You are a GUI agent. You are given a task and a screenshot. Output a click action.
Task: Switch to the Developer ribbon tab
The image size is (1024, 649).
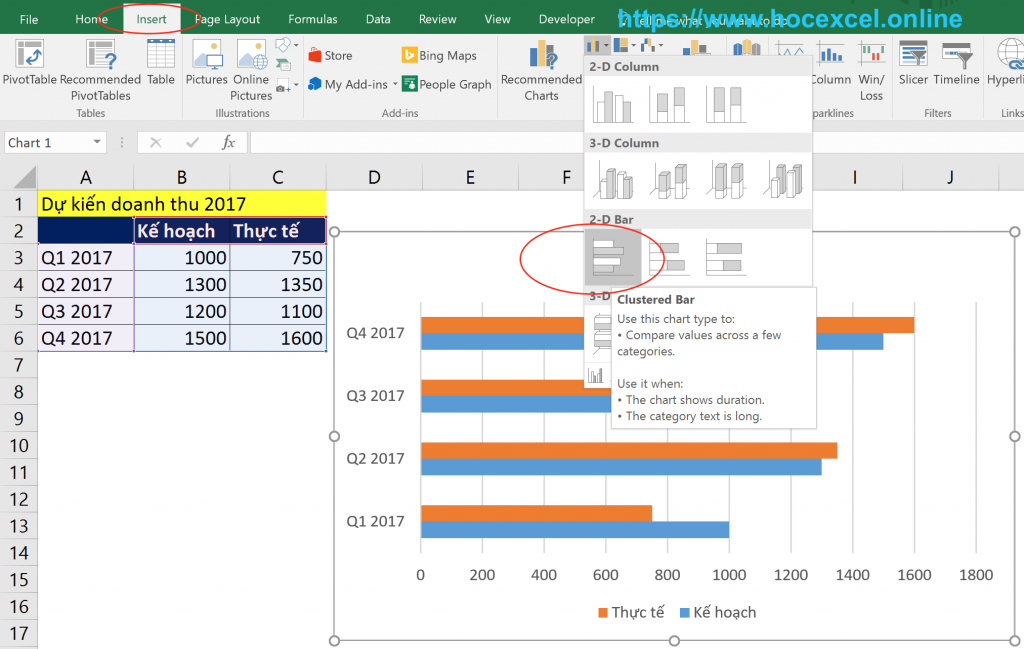[566, 18]
